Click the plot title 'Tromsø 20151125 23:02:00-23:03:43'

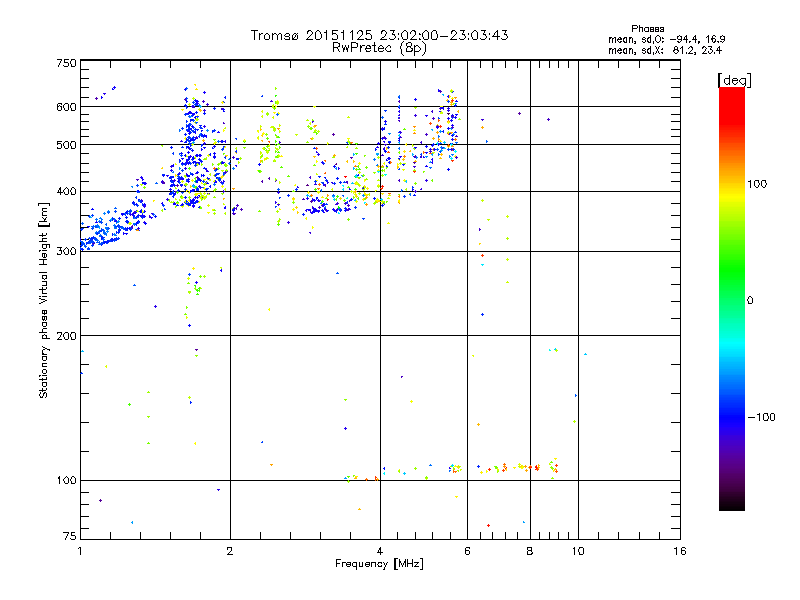pyautogui.click(x=379, y=35)
